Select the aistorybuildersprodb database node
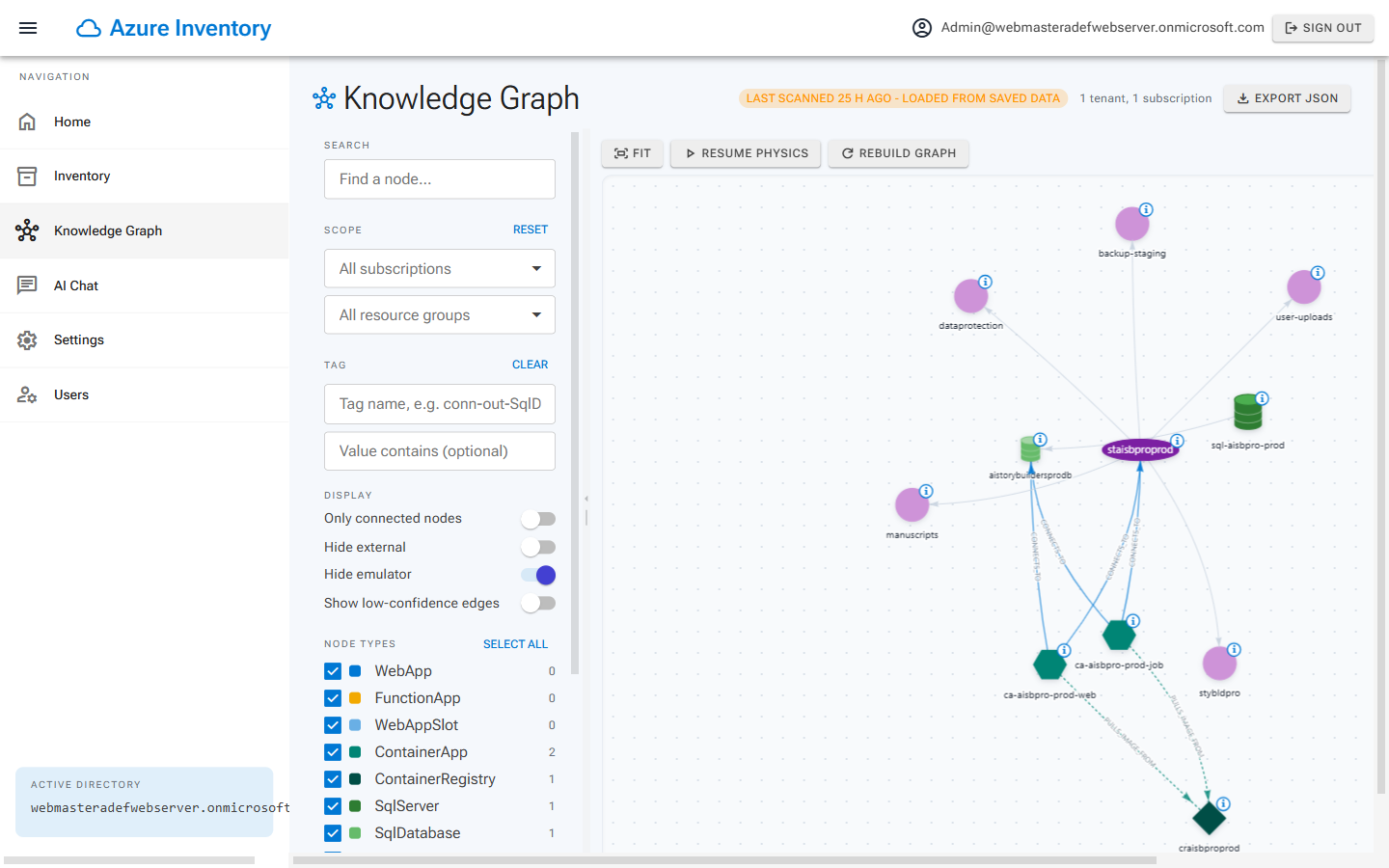Viewport: 1389px width, 868px height. pyautogui.click(x=1030, y=449)
